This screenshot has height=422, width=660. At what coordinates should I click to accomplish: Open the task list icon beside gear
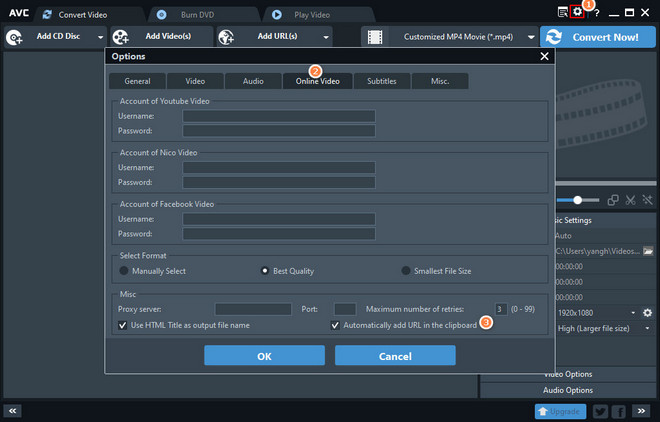click(x=562, y=12)
